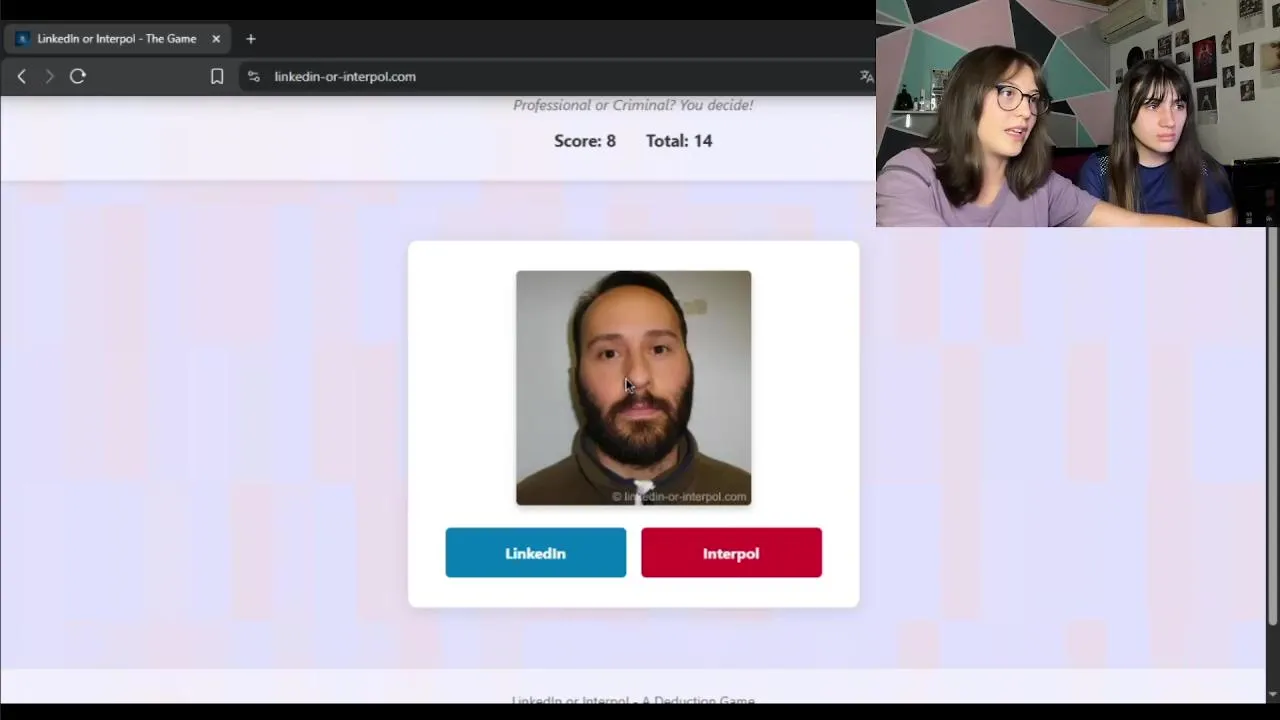Open site settings icon beside the URL
1280x720 pixels.
pos(254,76)
